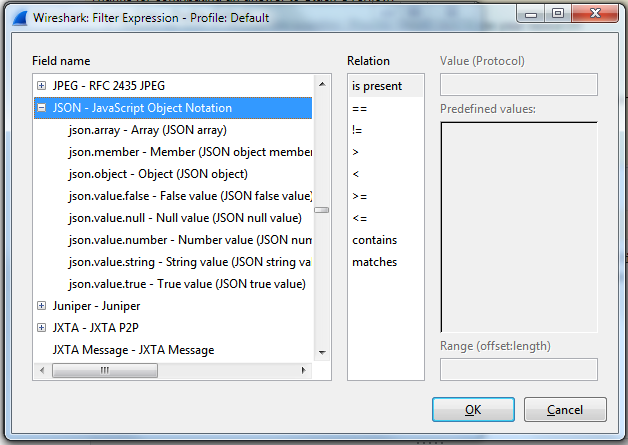Close the Filter Expression window

click(595, 14)
